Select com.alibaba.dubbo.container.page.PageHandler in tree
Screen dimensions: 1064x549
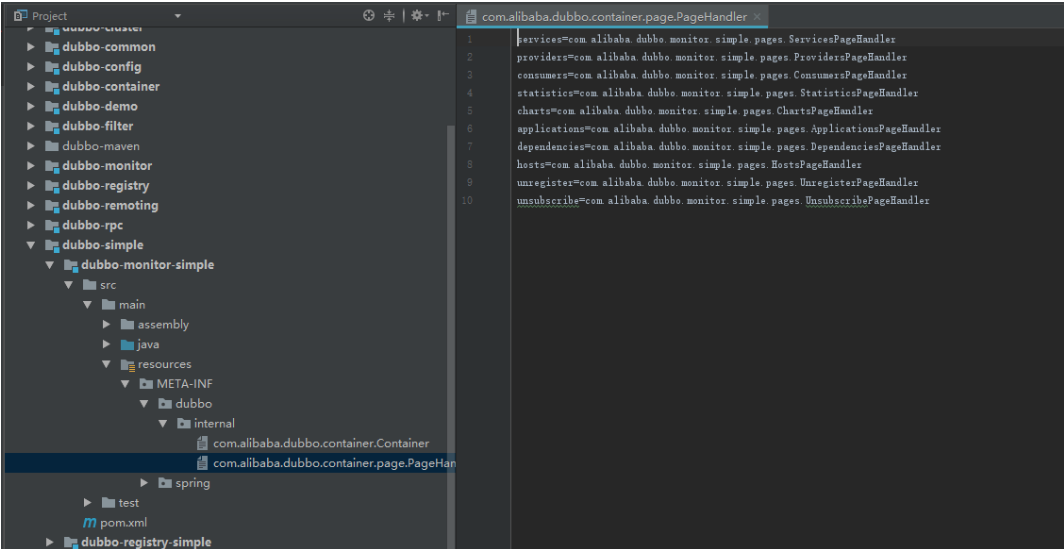click(335, 463)
